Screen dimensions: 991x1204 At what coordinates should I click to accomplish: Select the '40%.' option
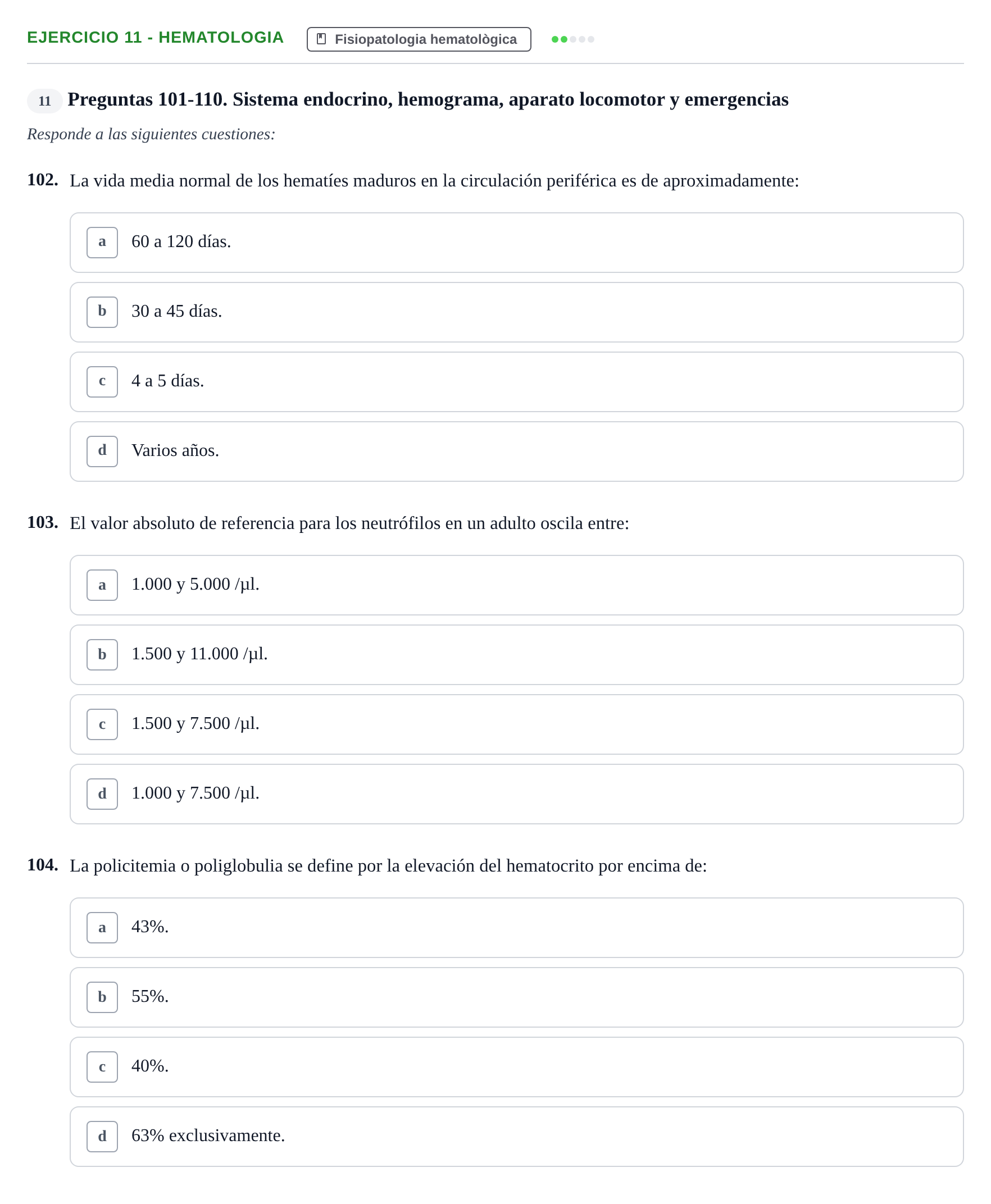pos(516,1066)
